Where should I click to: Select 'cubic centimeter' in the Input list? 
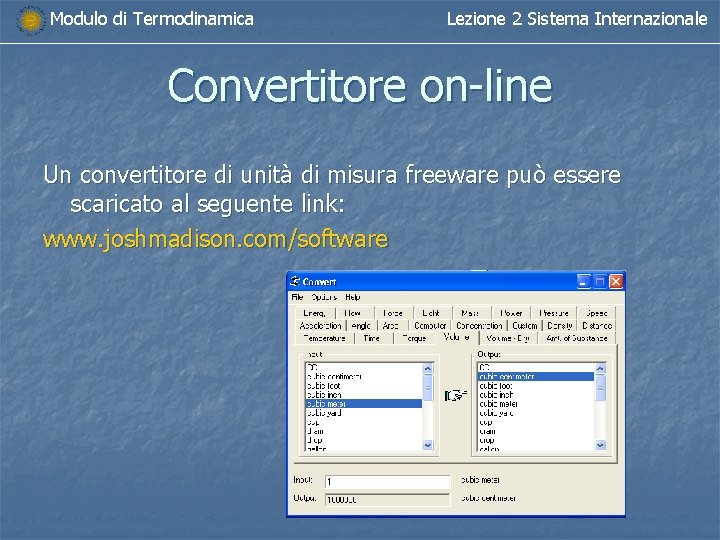[x=364, y=377]
